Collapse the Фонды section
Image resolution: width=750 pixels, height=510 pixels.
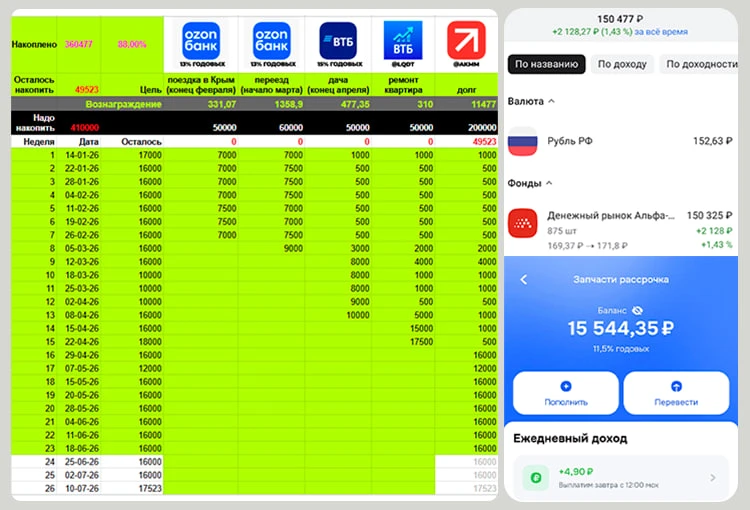coord(549,183)
